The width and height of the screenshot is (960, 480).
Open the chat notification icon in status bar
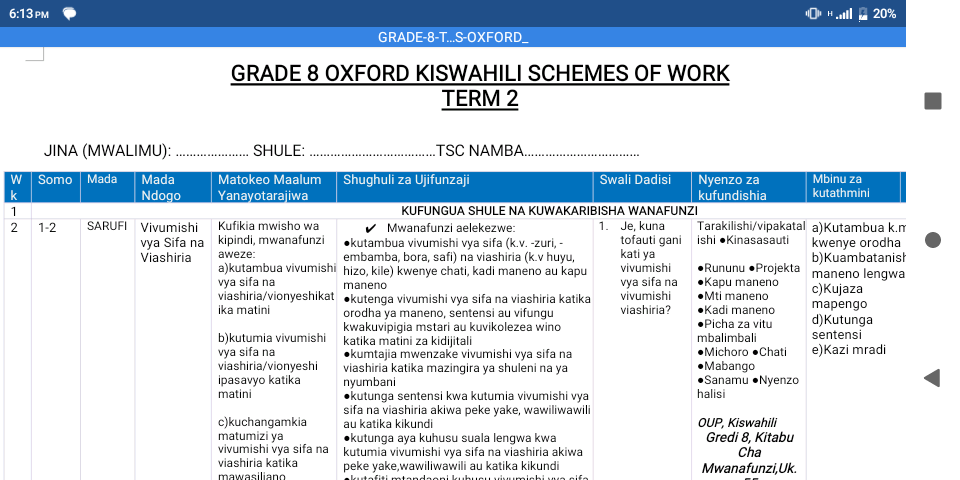[x=70, y=13]
